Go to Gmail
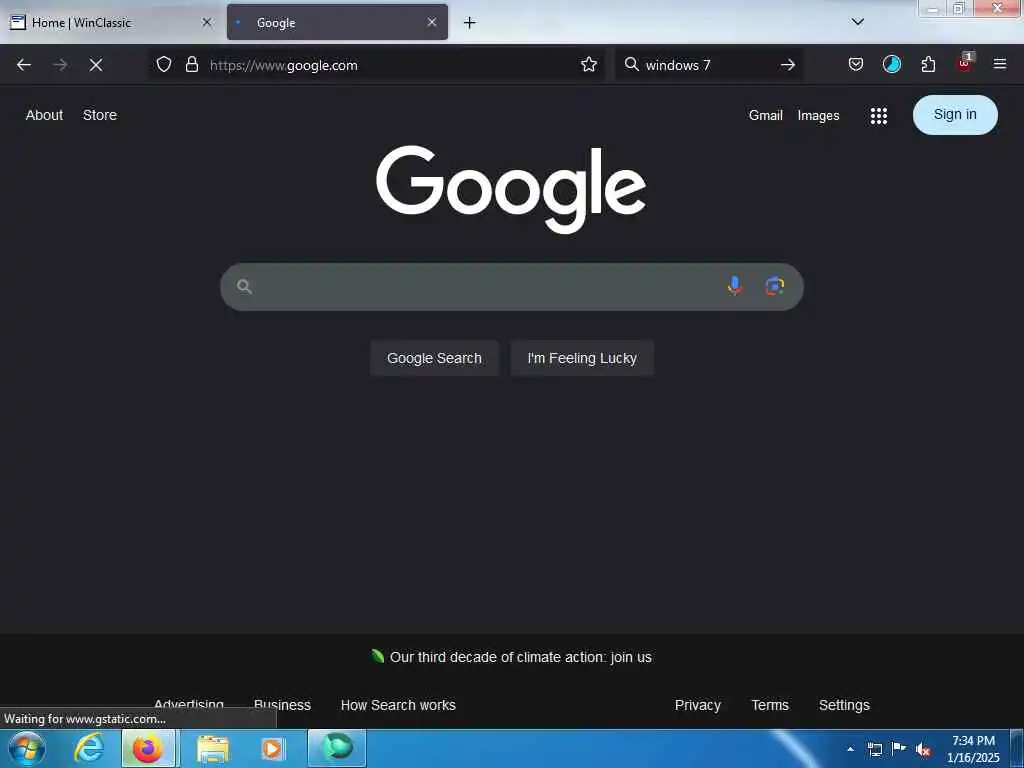This screenshot has width=1024, height=768. click(x=765, y=116)
